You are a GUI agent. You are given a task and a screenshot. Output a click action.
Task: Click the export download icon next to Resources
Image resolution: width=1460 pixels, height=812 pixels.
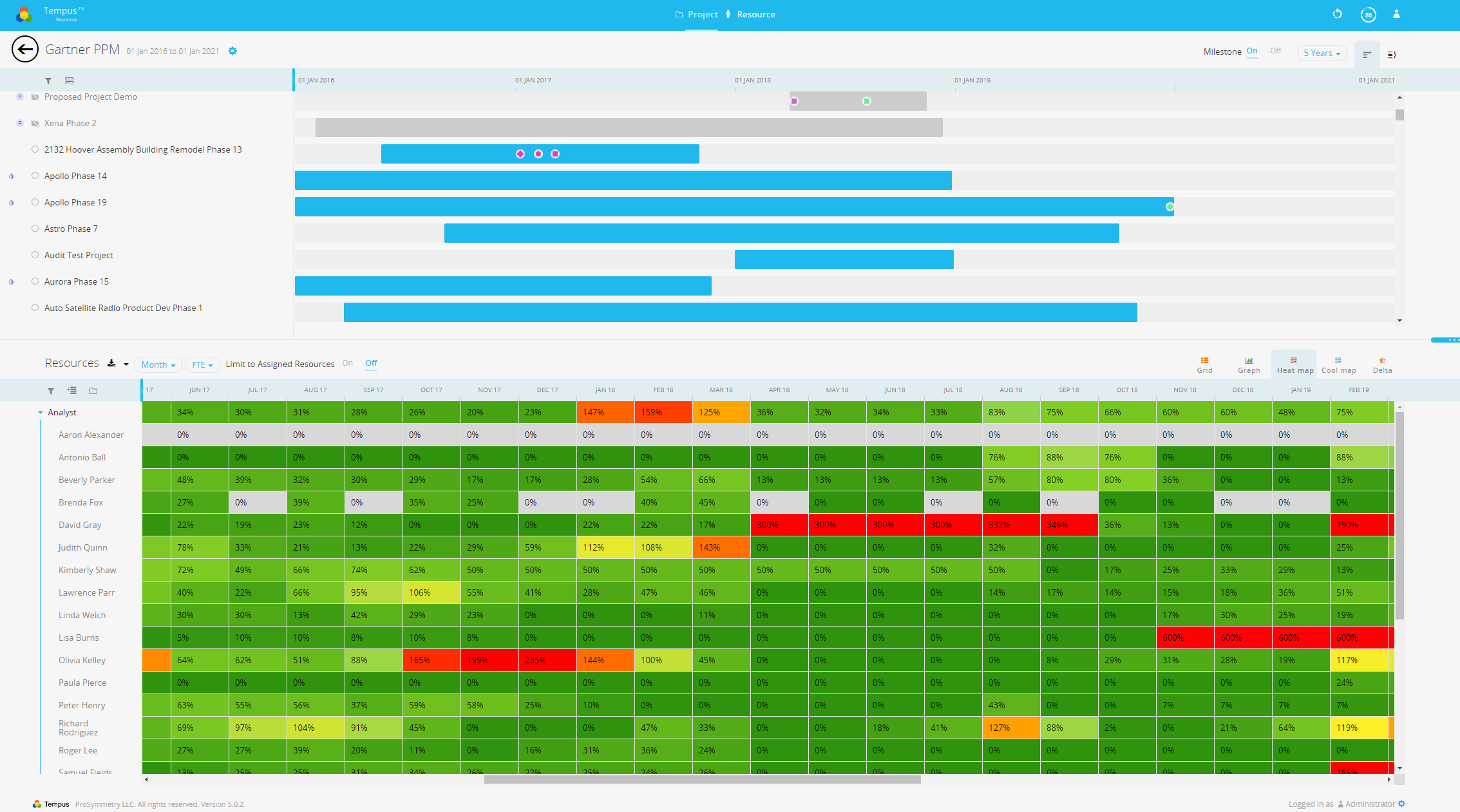111,363
